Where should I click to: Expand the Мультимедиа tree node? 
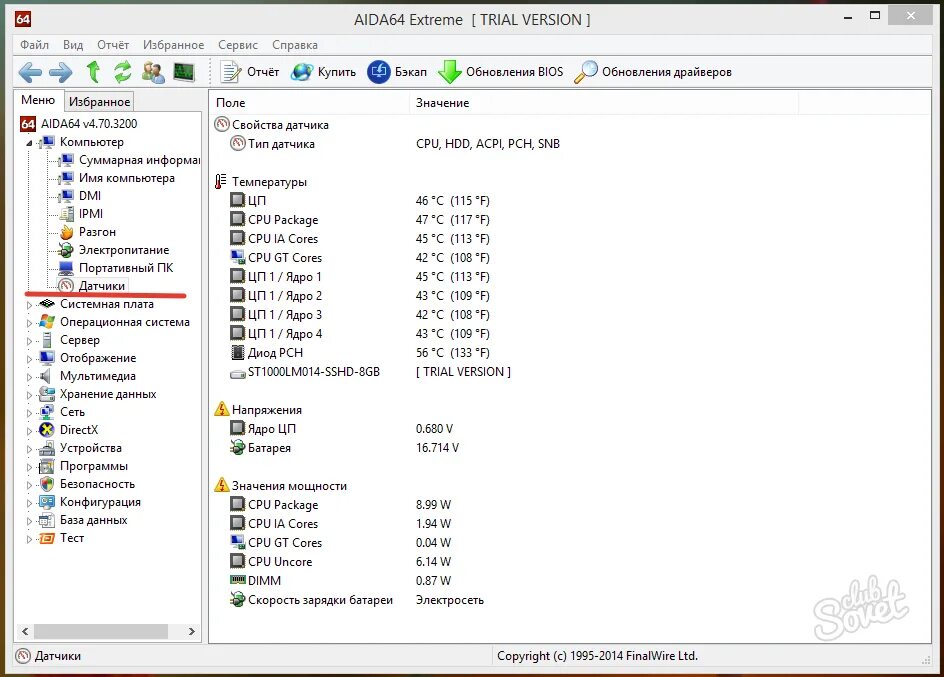[x=29, y=377]
